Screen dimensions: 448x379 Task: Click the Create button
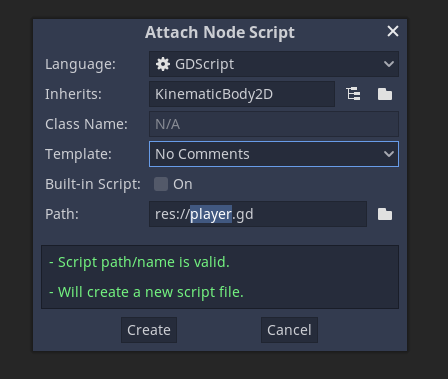(x=149, y=330)
